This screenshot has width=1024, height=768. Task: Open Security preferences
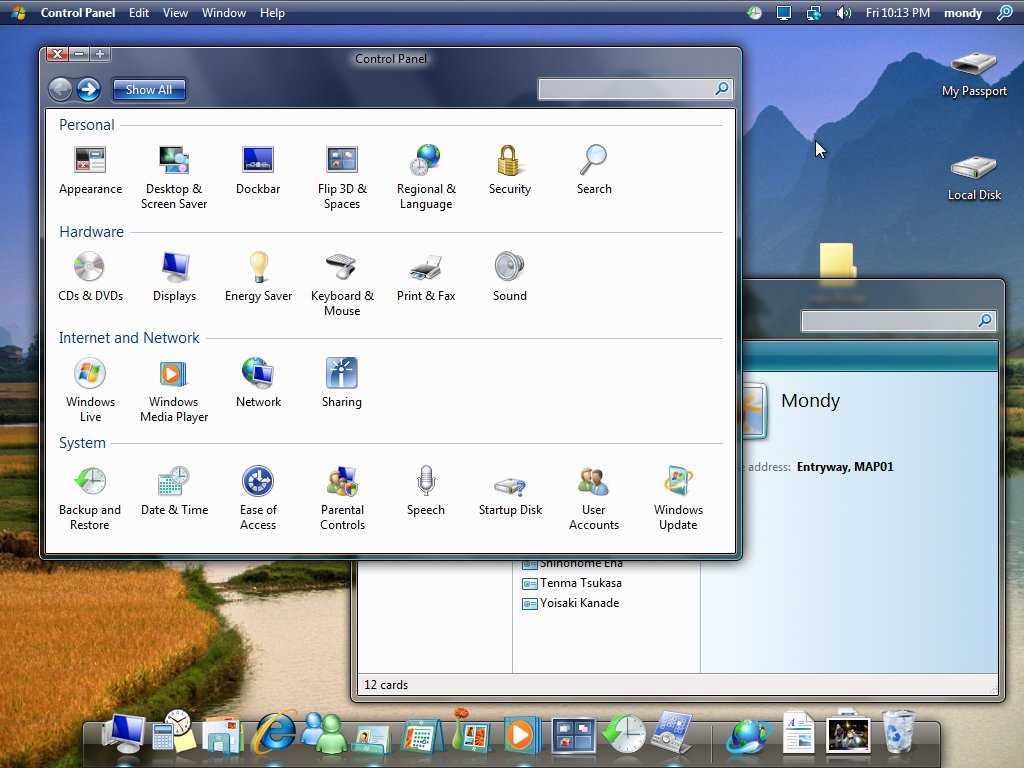coord(510,160)
